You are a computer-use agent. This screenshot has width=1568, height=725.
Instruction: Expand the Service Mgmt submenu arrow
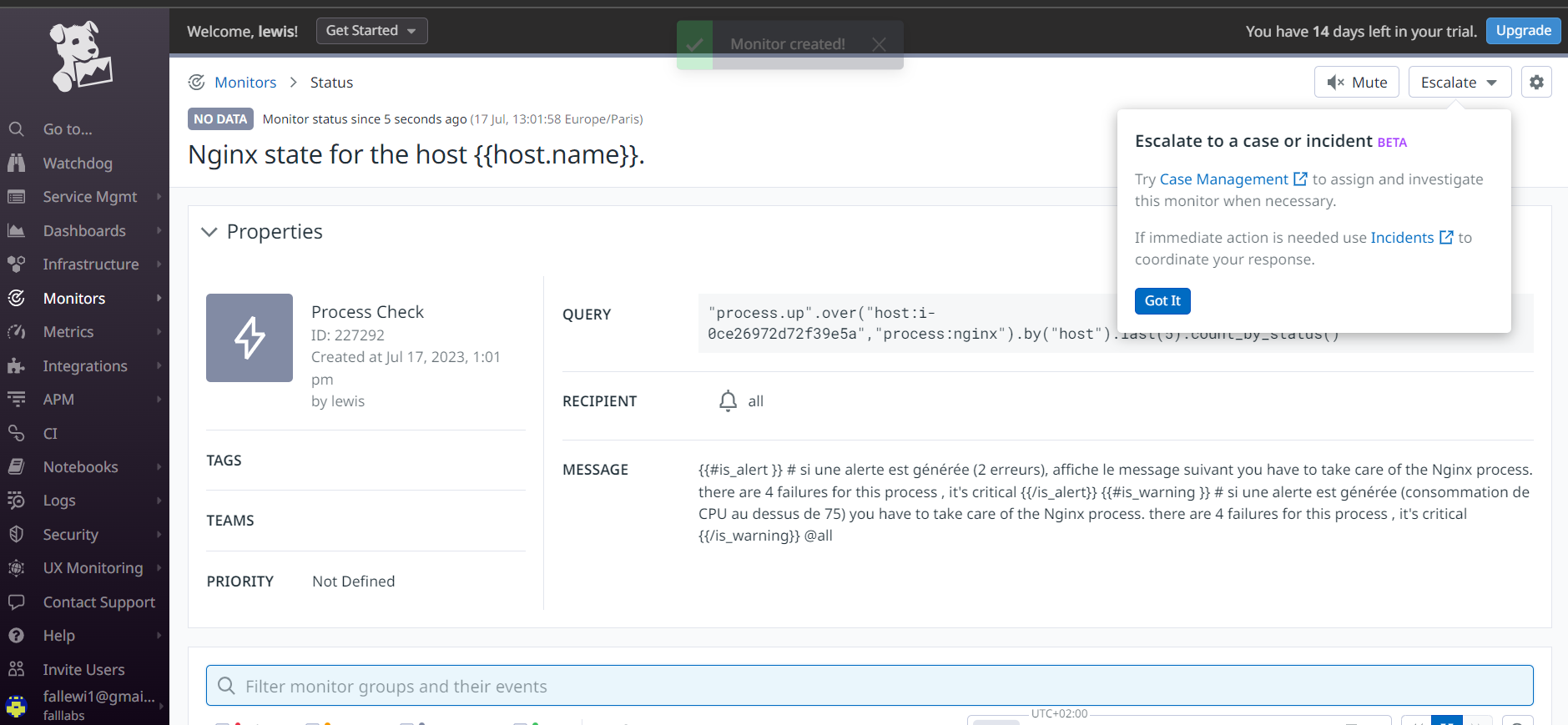pos(159,197)
